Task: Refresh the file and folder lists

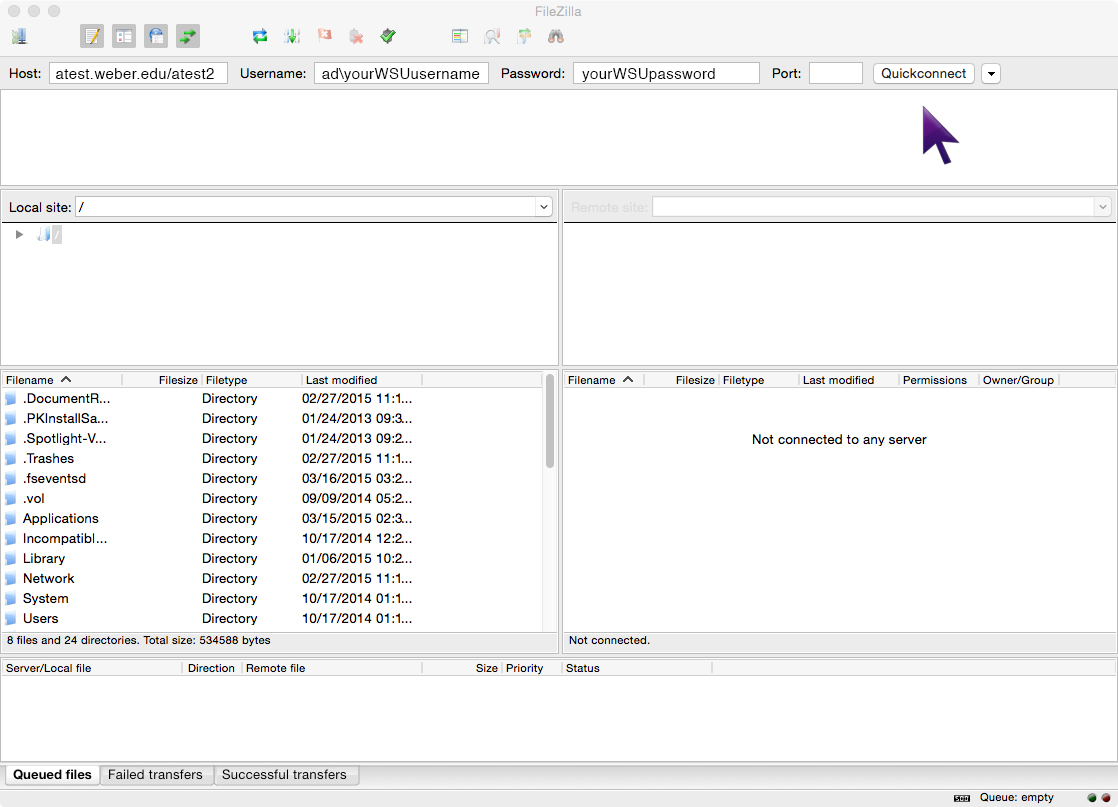Action: point(260,37)
